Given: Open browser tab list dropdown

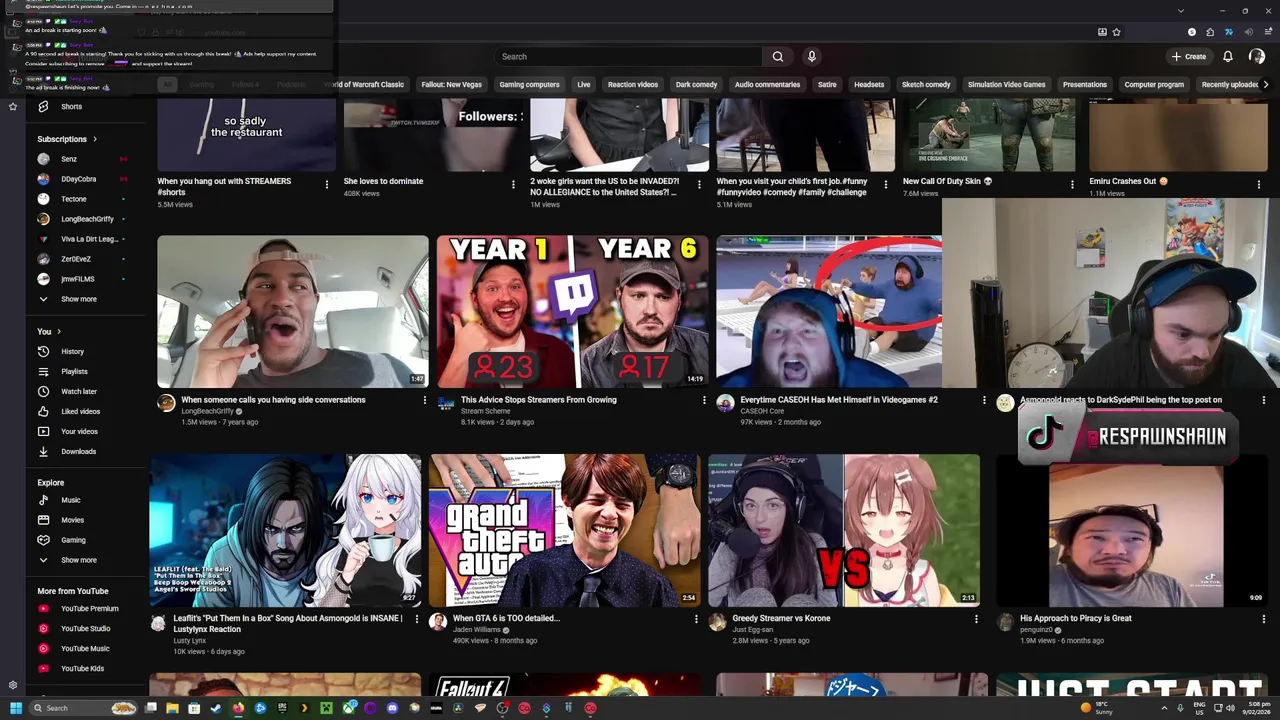Looking at the screenshot, I should 1181,11.
